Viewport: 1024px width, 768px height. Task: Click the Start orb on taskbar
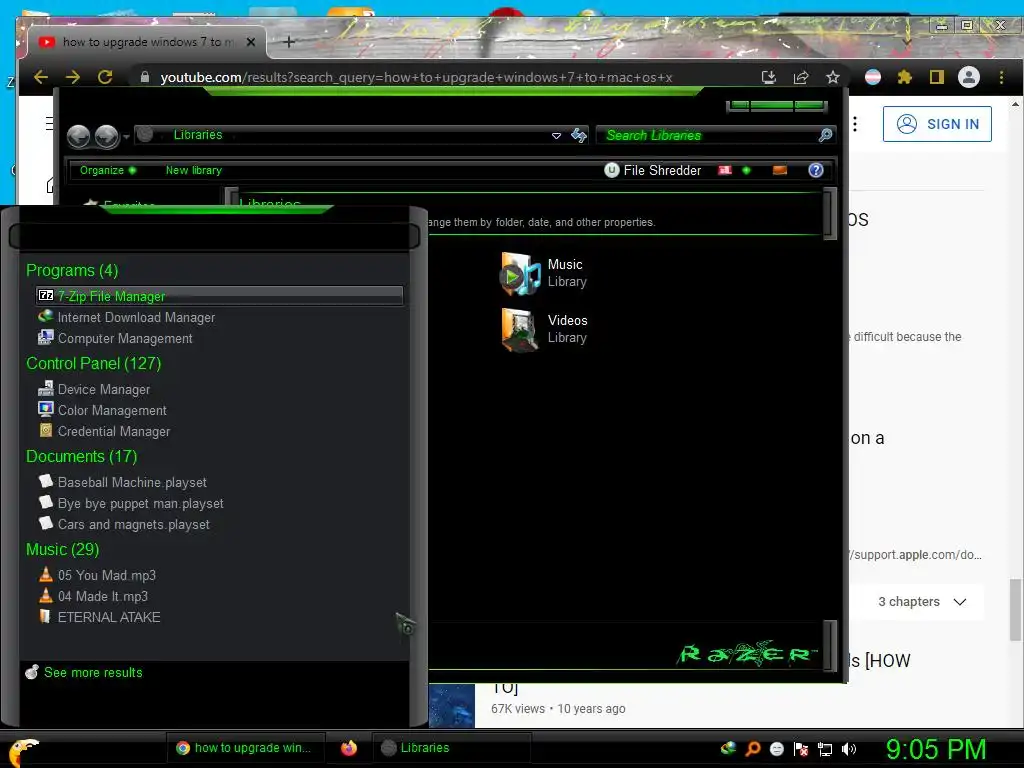pos(24,752)
